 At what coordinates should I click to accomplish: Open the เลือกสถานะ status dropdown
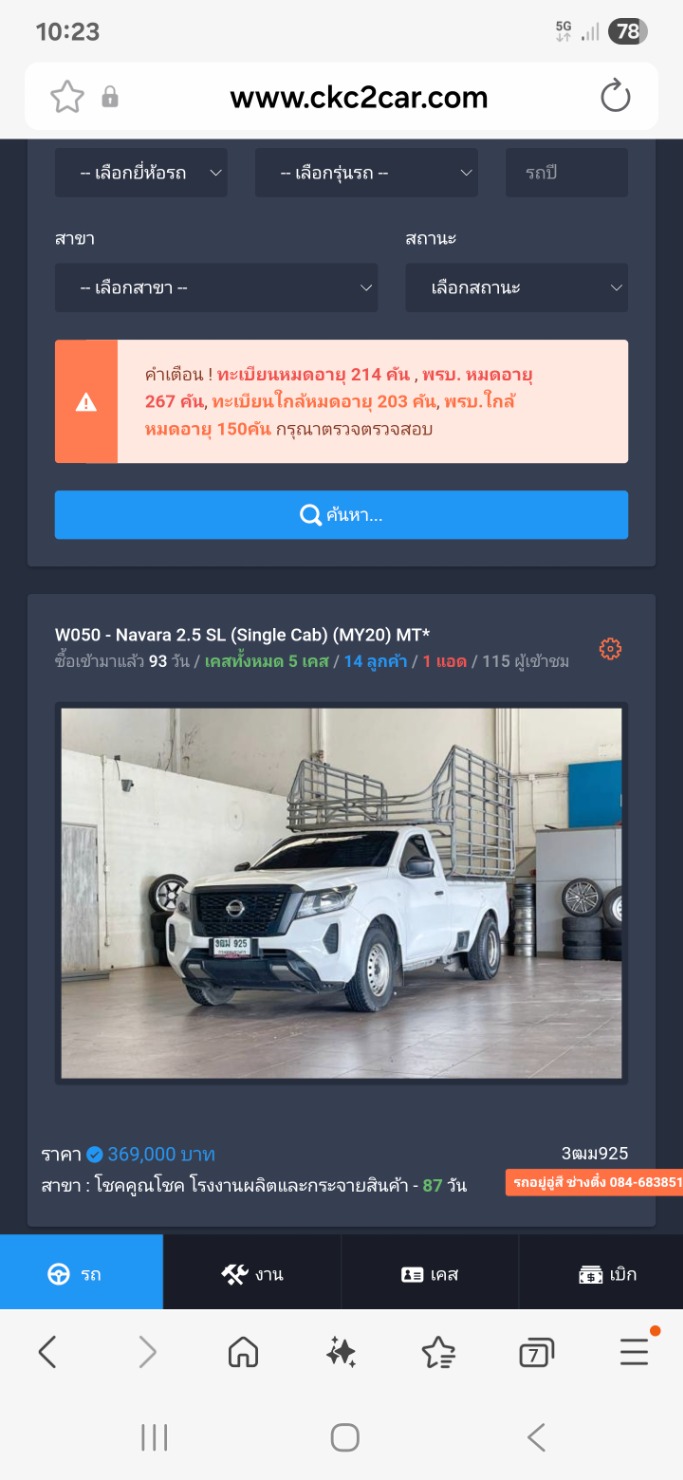pos(516,288)
